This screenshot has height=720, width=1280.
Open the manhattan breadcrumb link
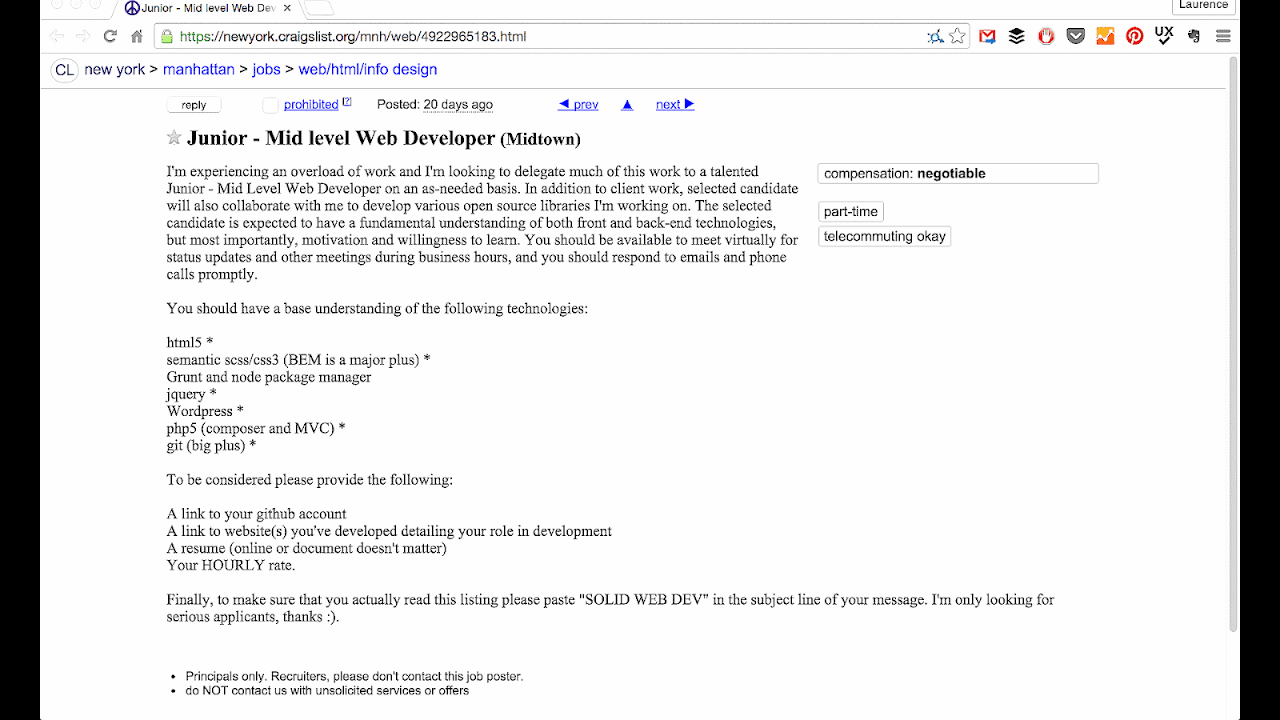coord(199,69)
